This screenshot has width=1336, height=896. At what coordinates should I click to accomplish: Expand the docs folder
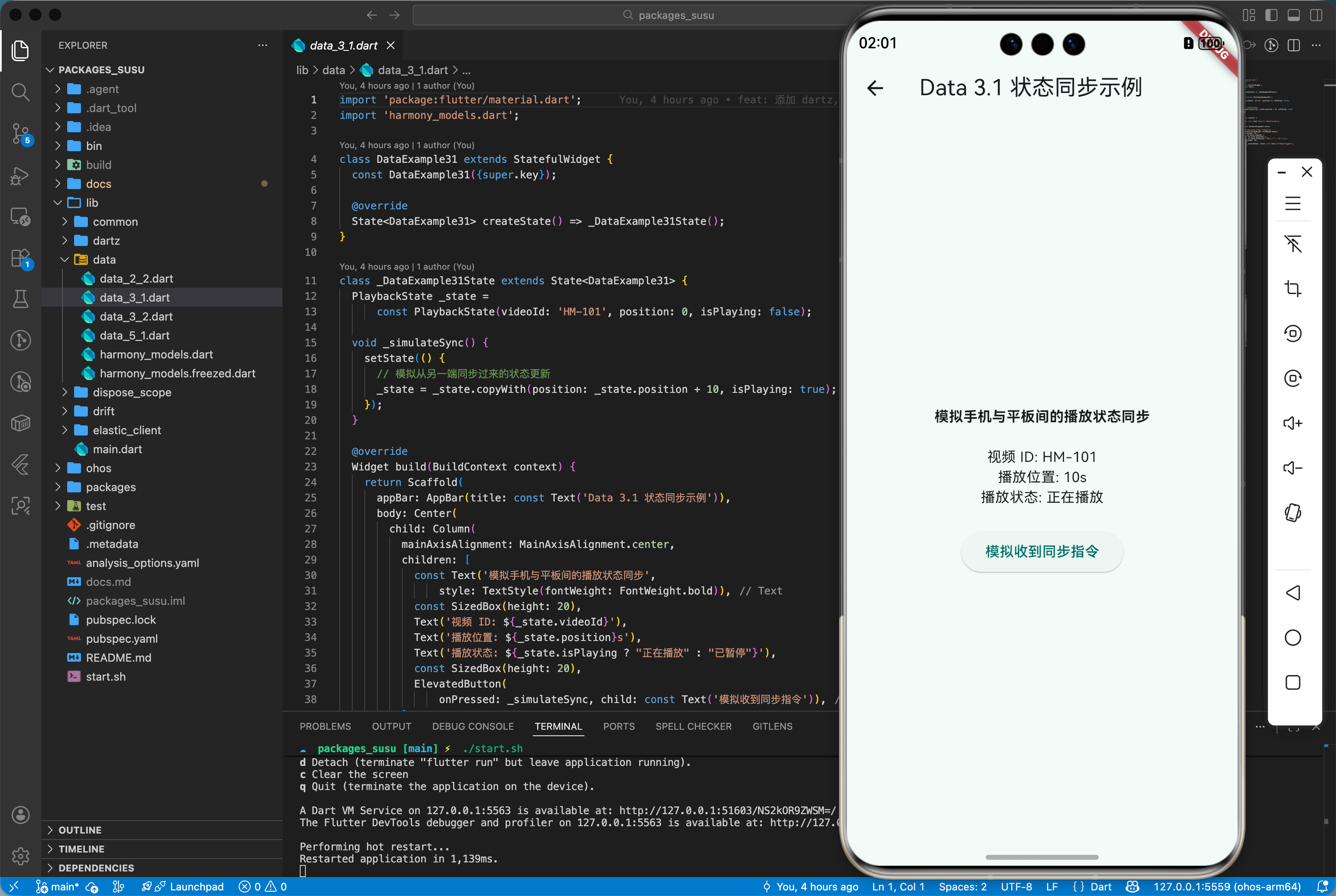pos(98,184)
